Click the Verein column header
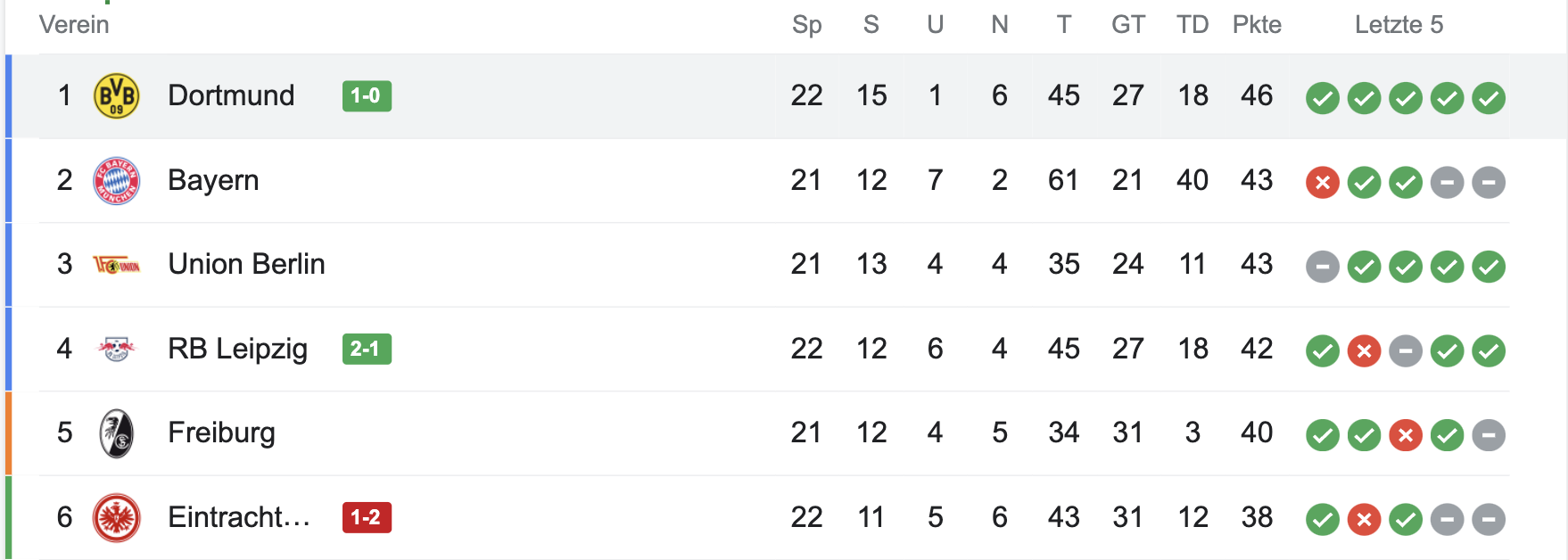The height and width of the screenshot is (560, 1568). coord(74,25)
